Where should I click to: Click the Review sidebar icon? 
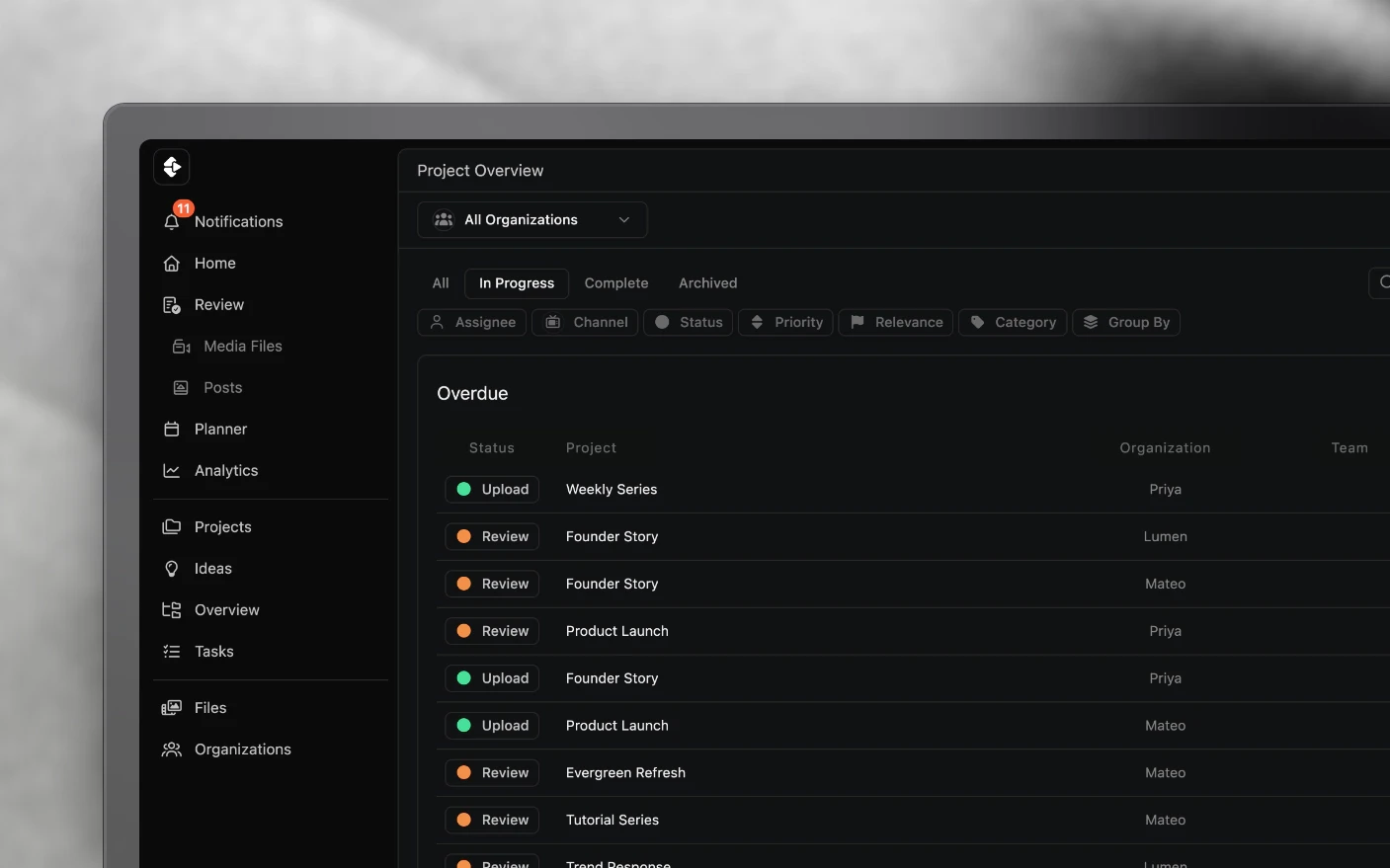coord(172,305)
